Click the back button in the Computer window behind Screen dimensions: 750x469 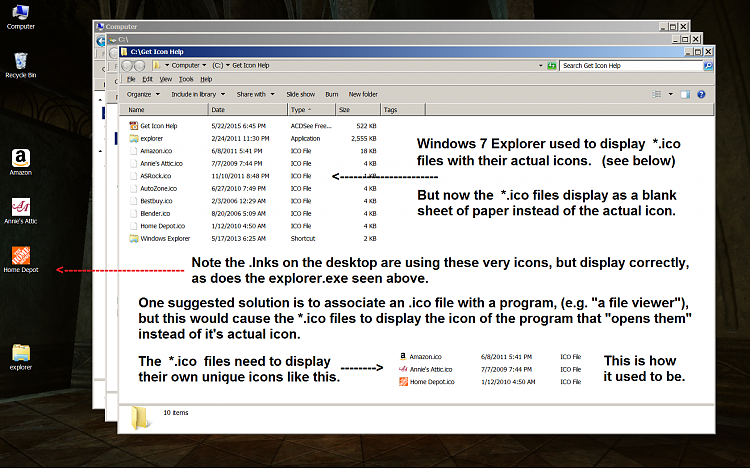point(100,41)
